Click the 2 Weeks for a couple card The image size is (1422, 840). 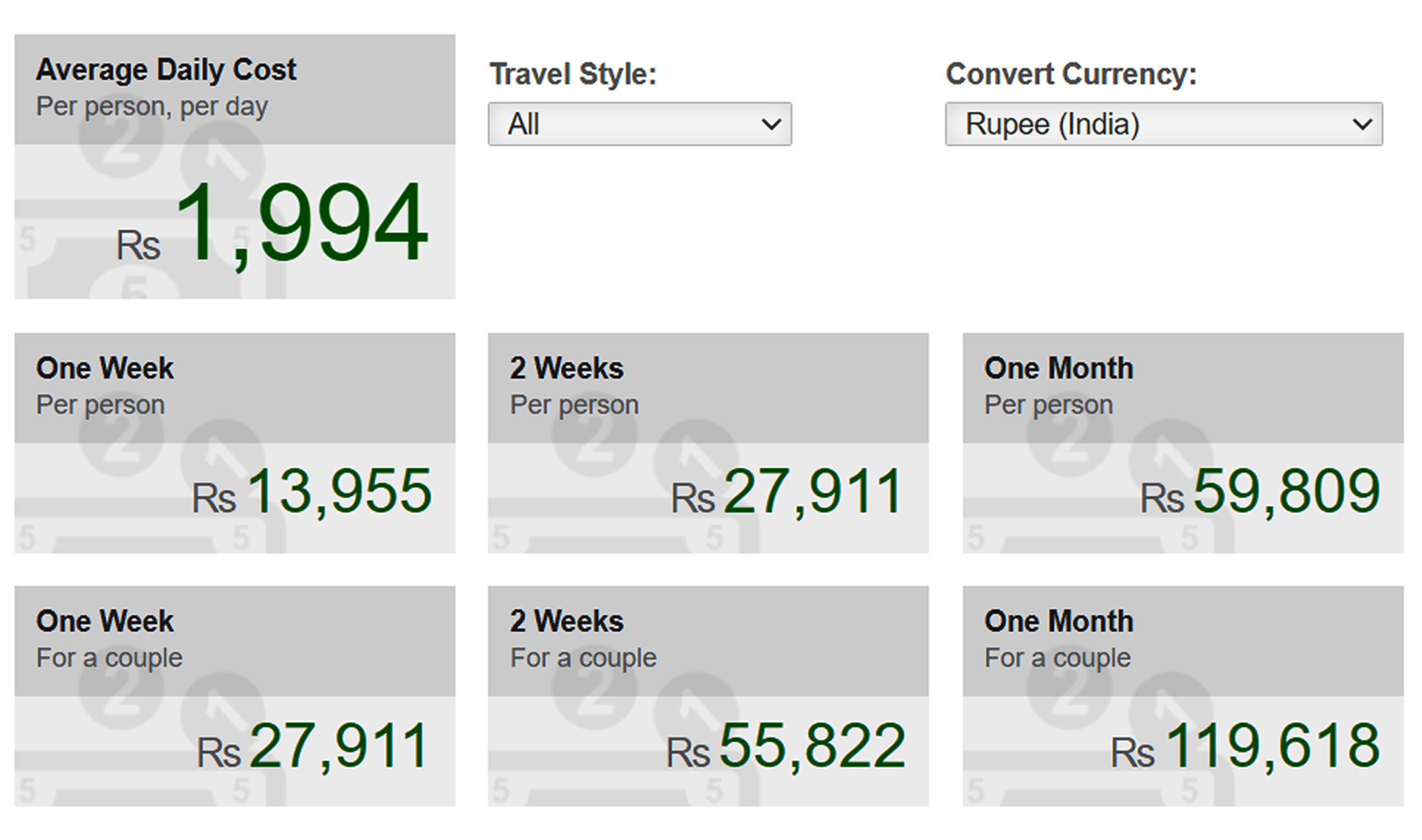coord(708,696)
